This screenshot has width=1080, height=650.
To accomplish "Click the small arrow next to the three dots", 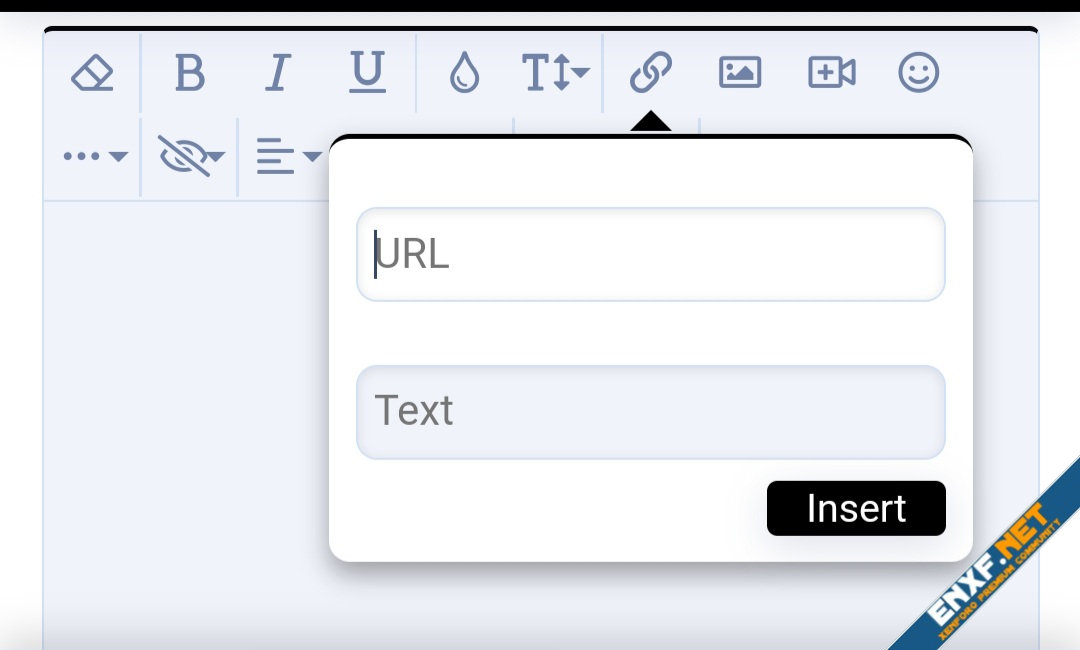I will (118, 157).
